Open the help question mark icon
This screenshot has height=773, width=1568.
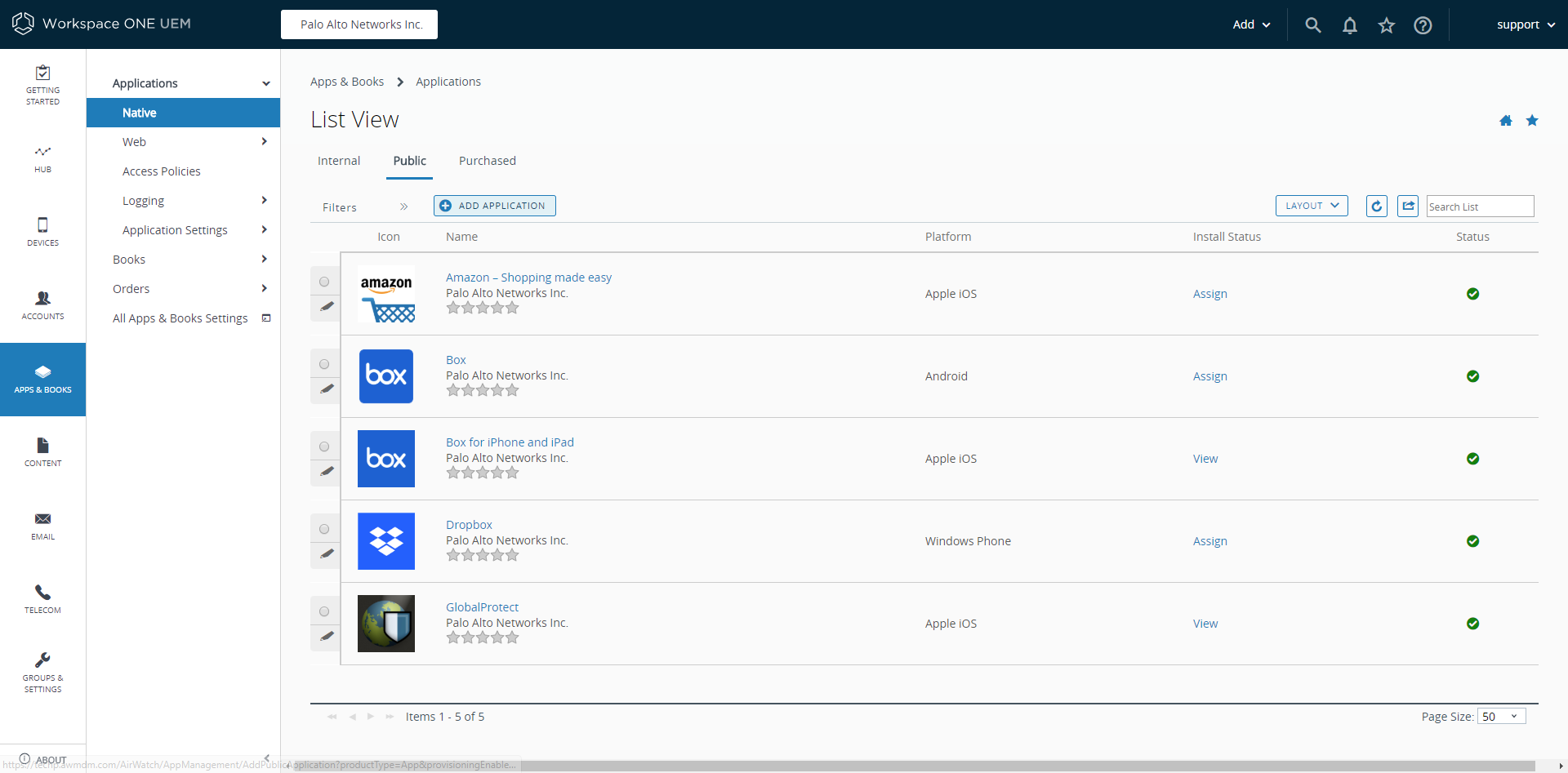[x=1423, y=25]
